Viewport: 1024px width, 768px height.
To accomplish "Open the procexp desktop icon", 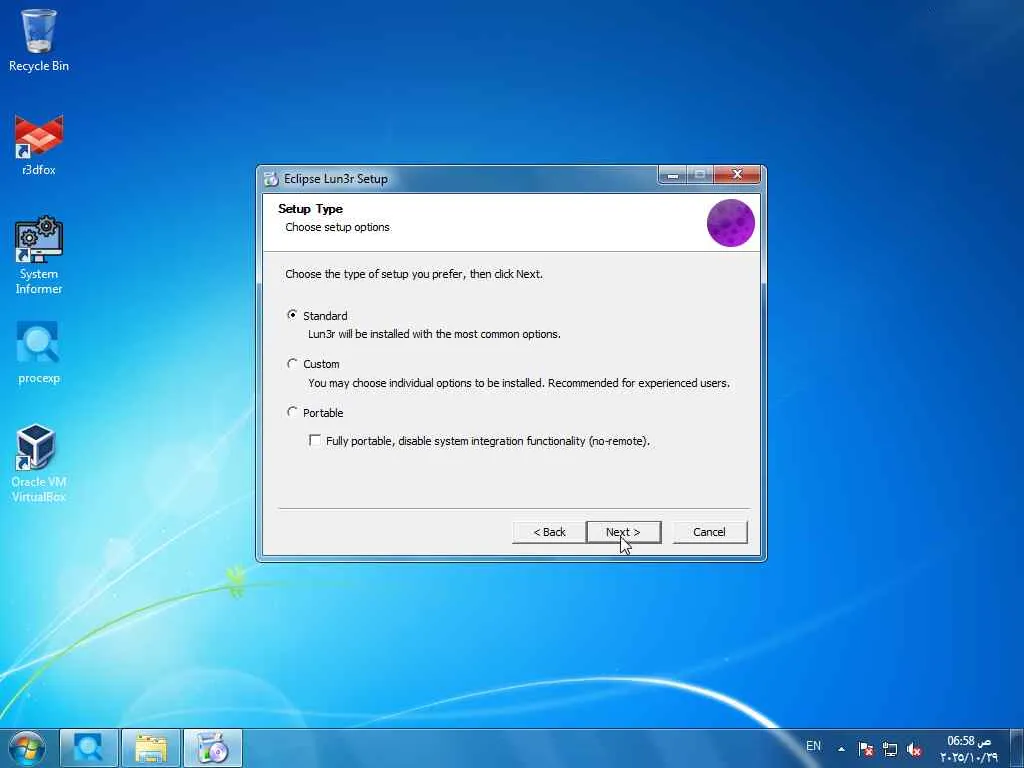I will [39, 353].
